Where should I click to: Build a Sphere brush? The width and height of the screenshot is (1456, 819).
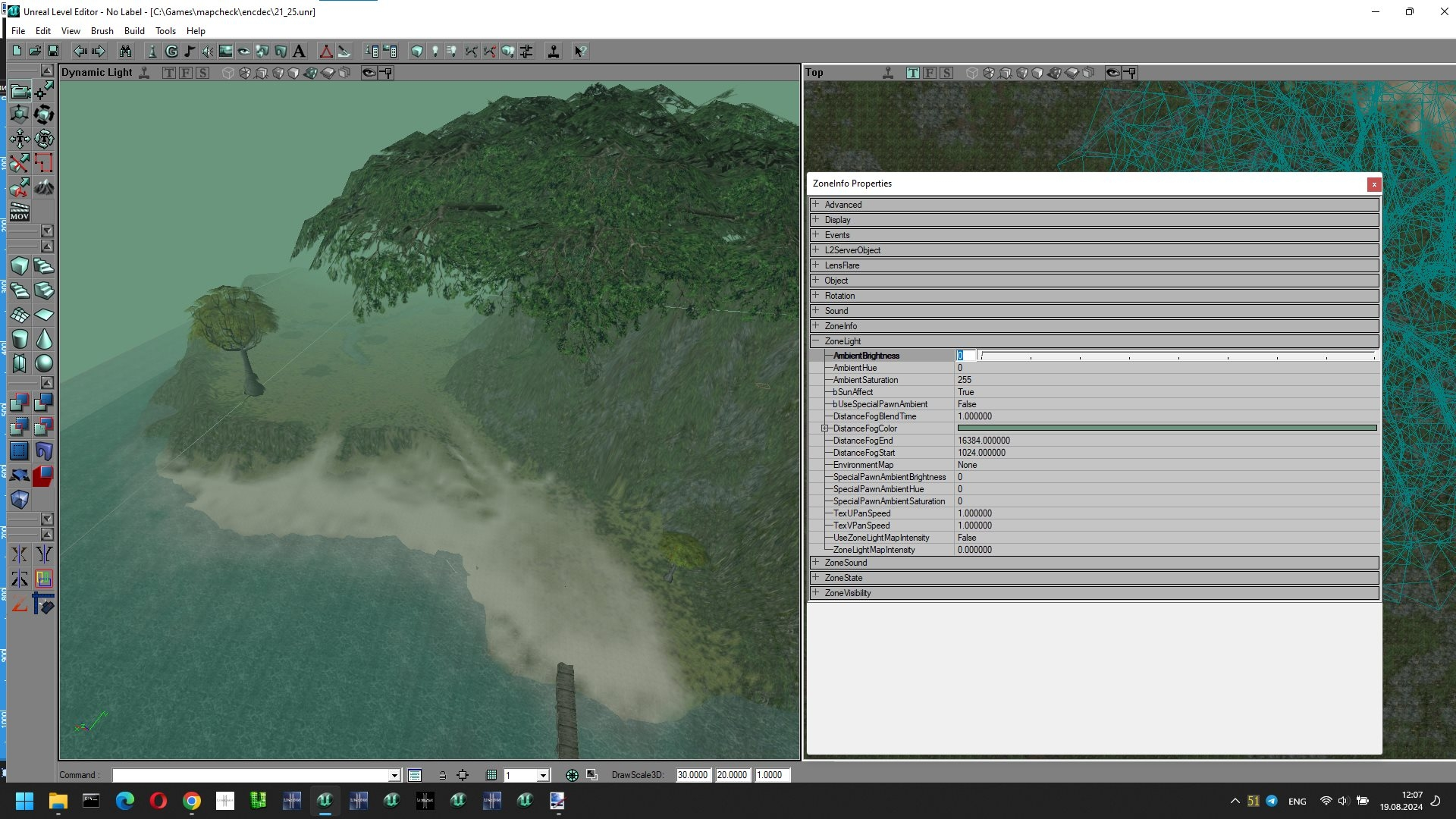tap(44, 363)
